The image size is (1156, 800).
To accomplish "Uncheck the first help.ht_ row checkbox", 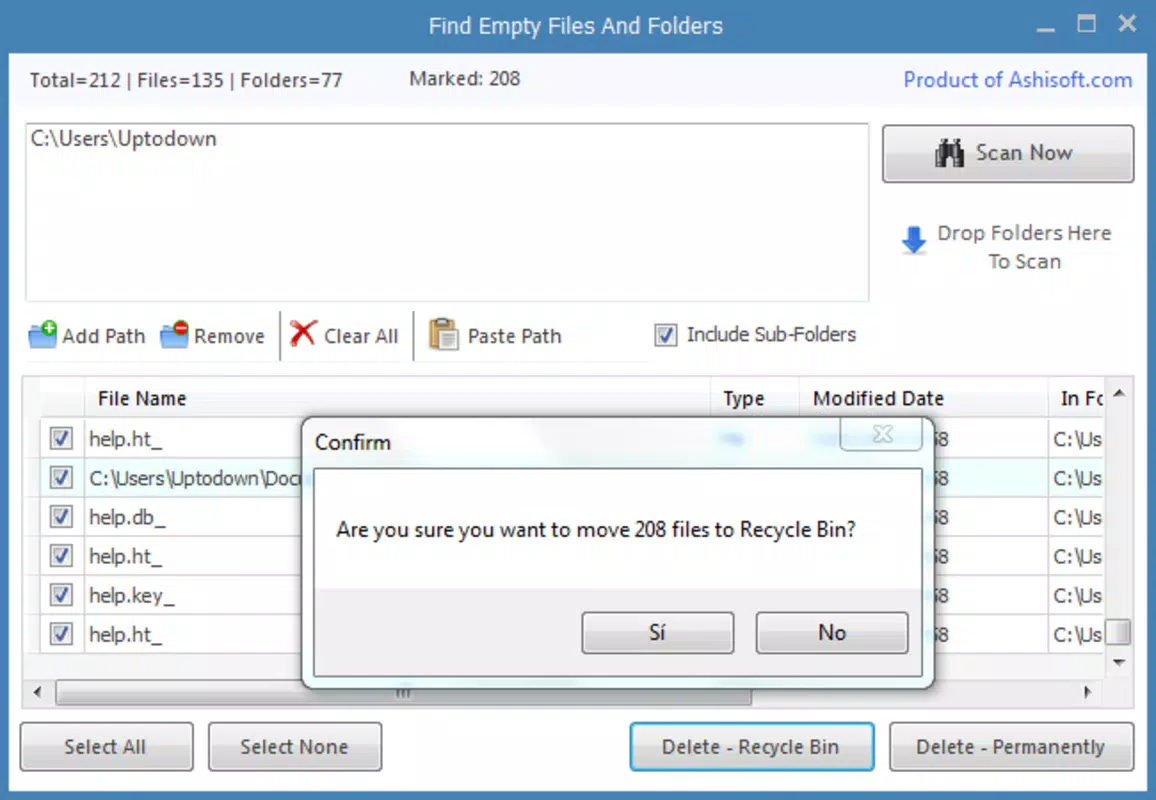I will (60, 439).
